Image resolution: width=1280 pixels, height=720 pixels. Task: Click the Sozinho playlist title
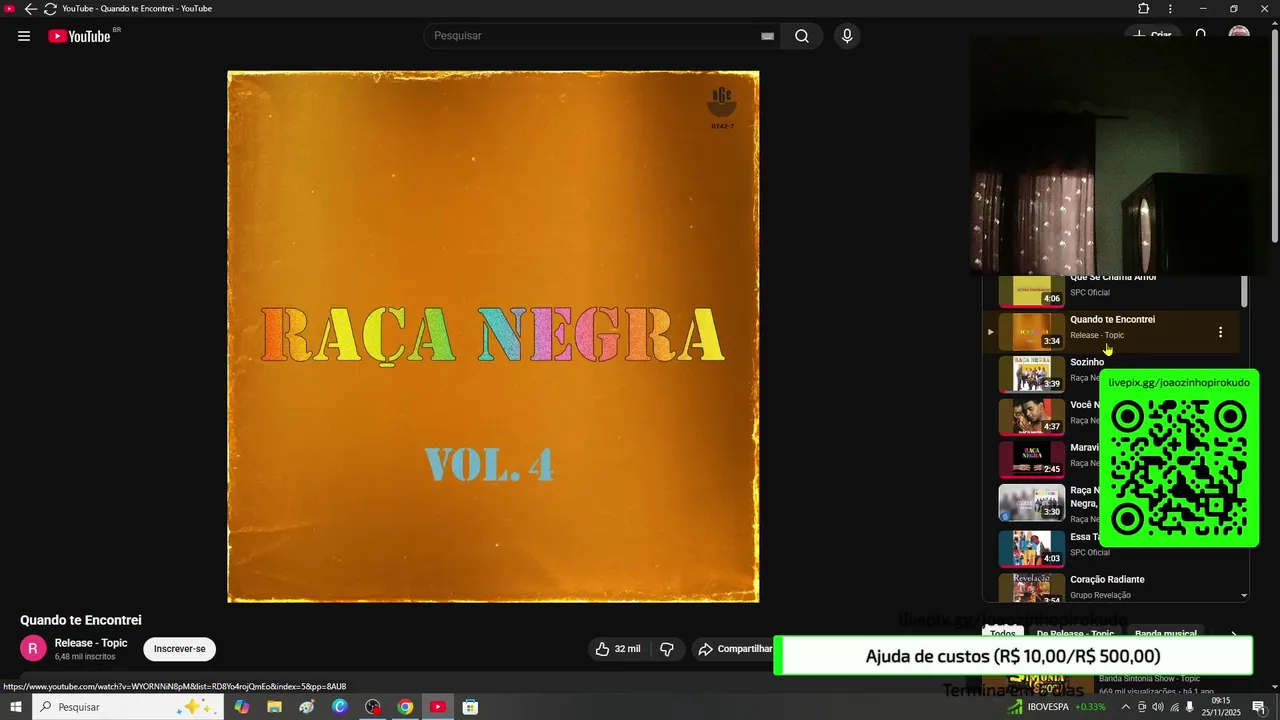click(x=1087, y=362)
